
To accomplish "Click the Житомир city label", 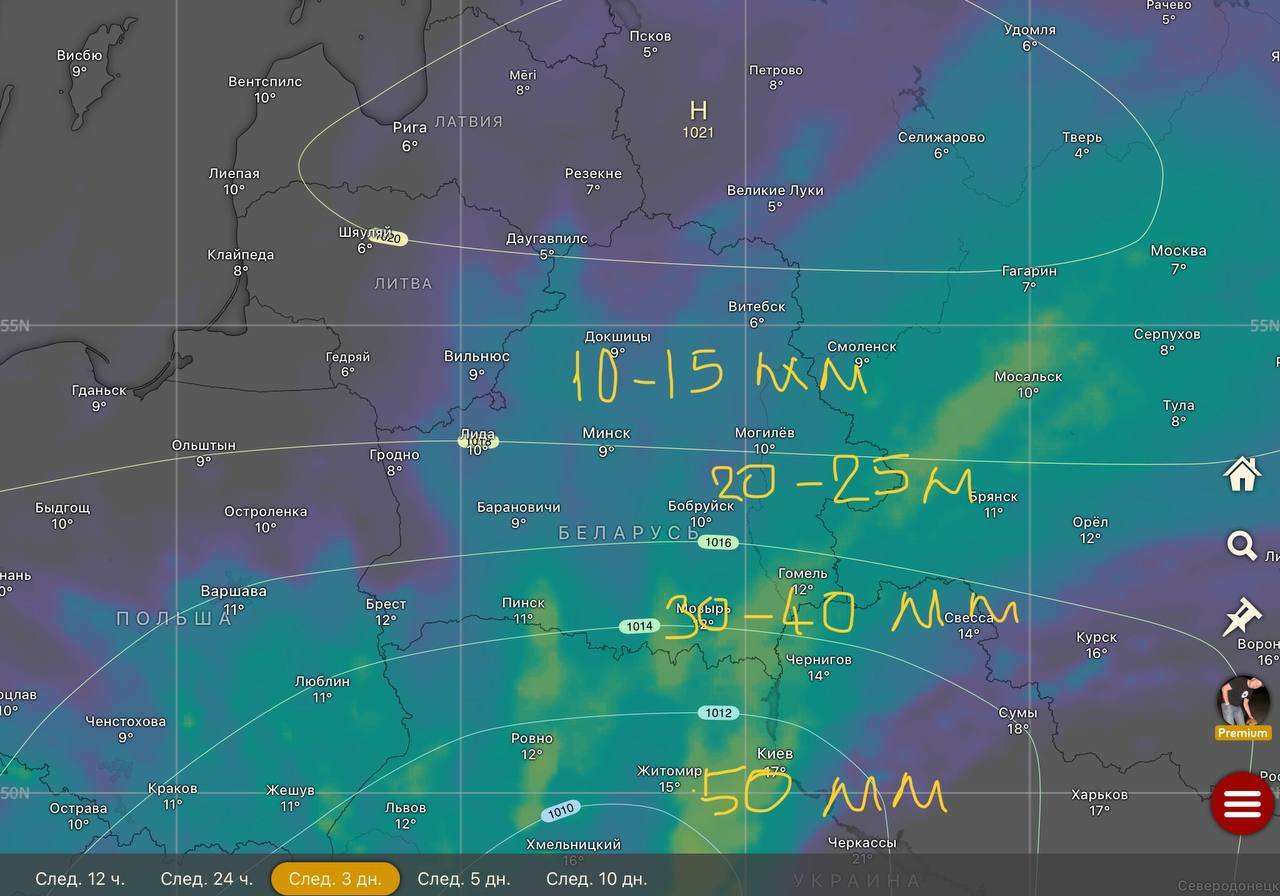I will click(x=670, y=770).
